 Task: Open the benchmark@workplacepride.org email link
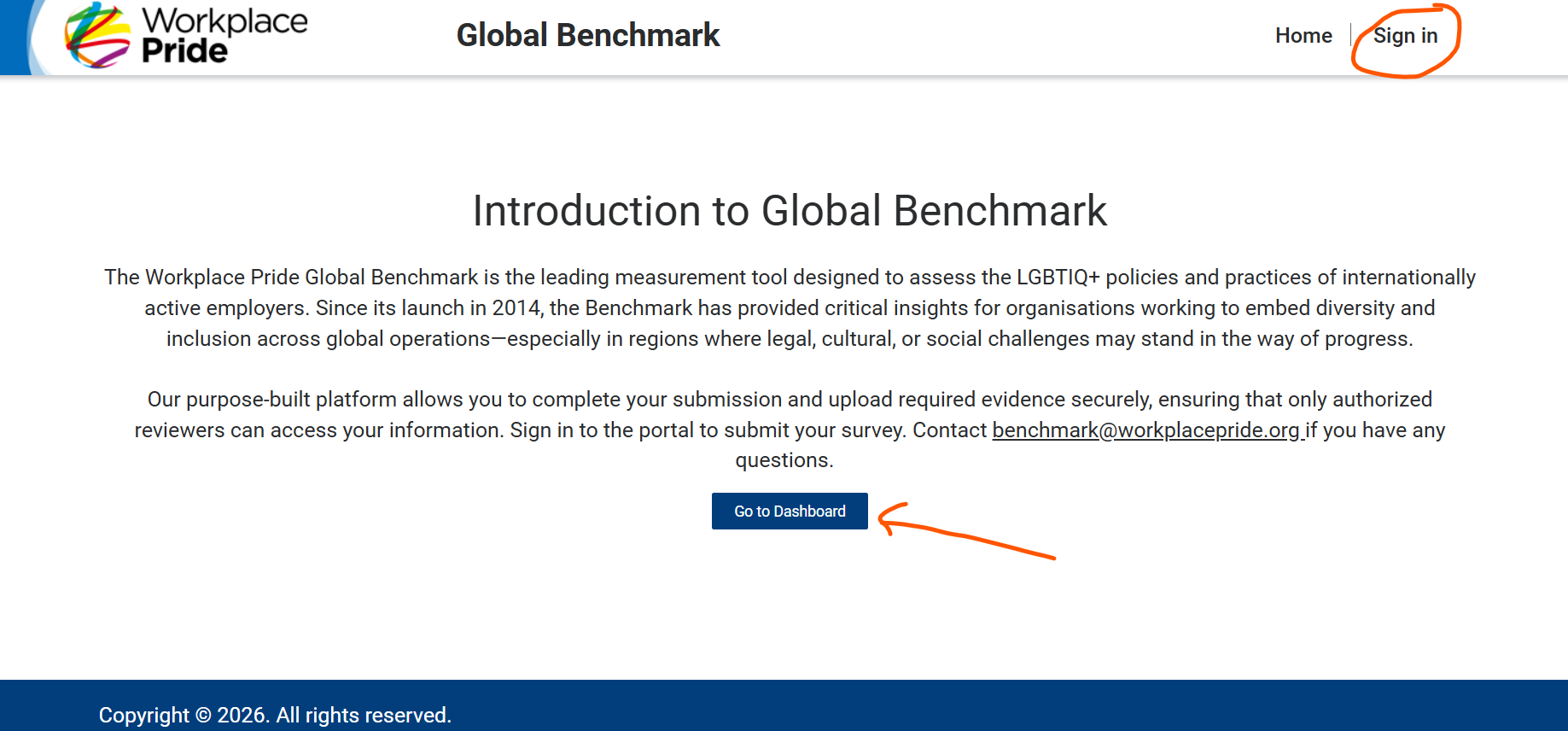click(x=1145, y=430)
